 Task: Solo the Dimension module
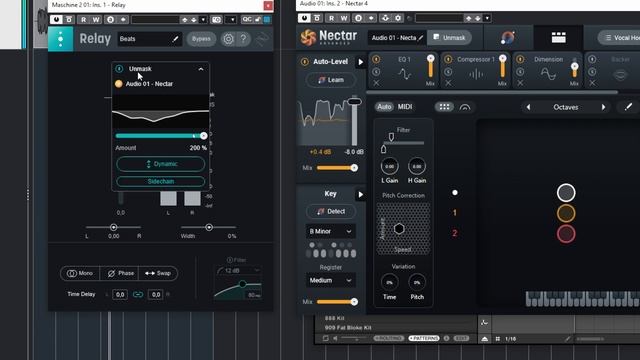coord(520,72)
